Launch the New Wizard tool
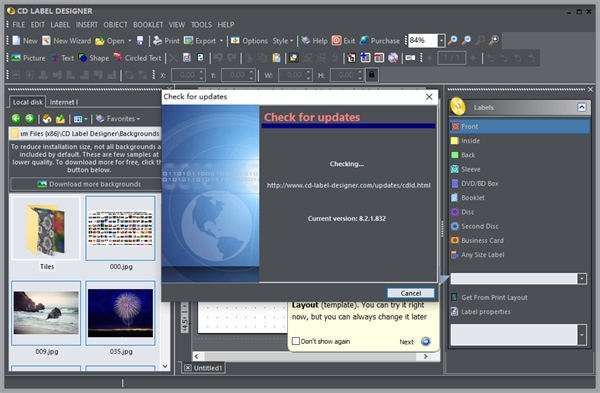Viewport: 600px width, 393px height. point(67,41)
